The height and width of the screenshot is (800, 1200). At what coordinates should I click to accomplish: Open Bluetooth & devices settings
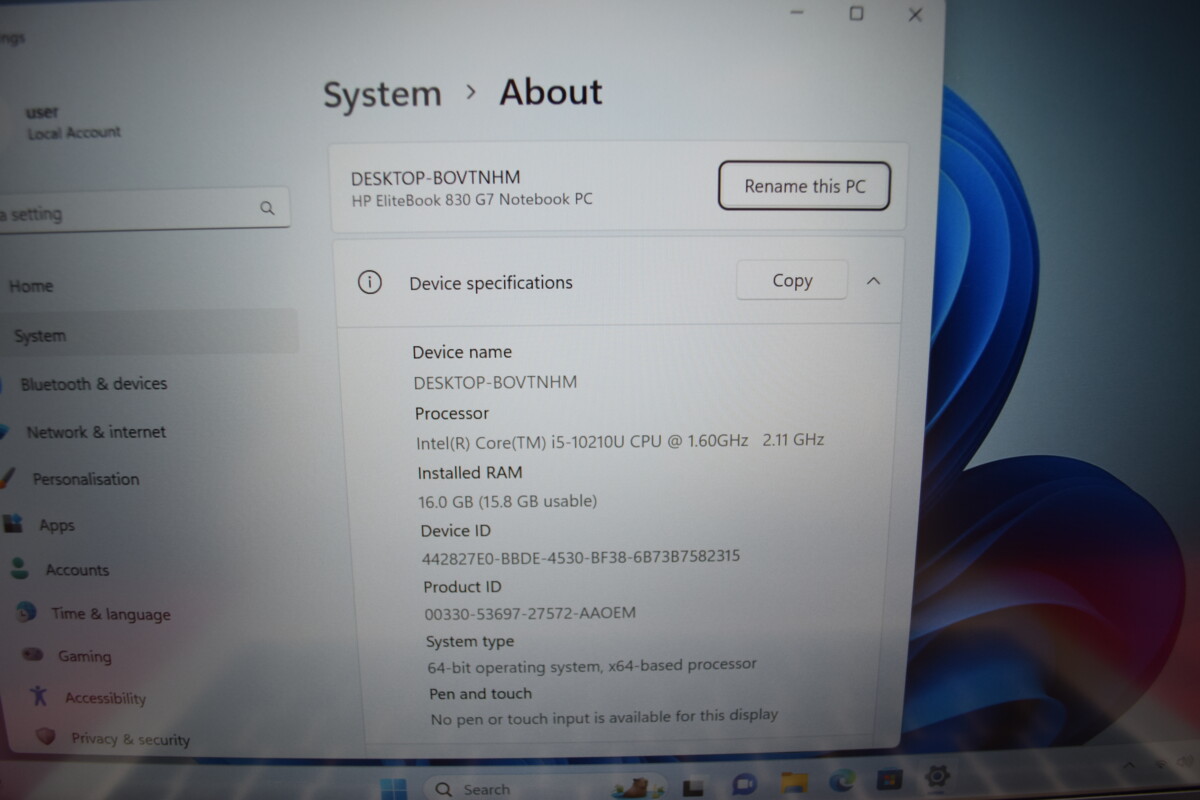(x=94, y=384)
